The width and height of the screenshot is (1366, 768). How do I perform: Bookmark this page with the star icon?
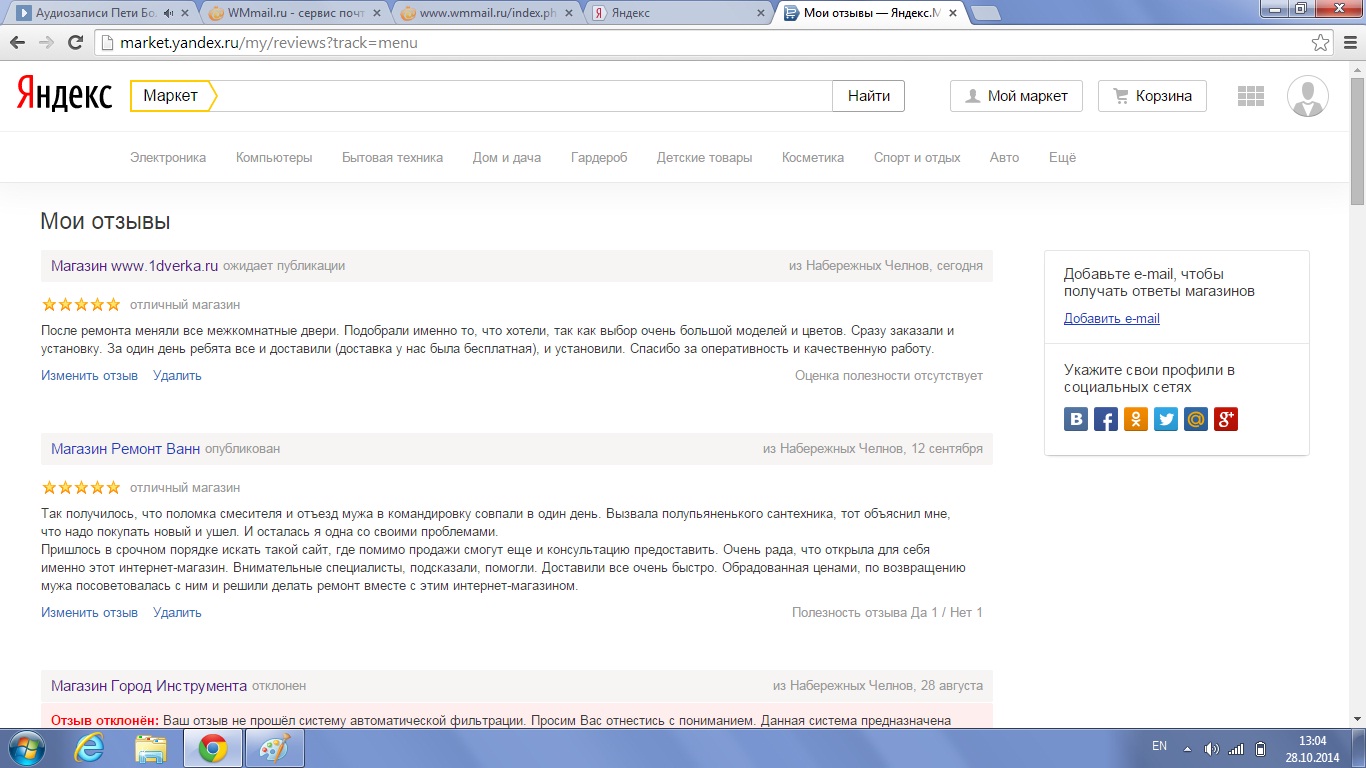1321,43
